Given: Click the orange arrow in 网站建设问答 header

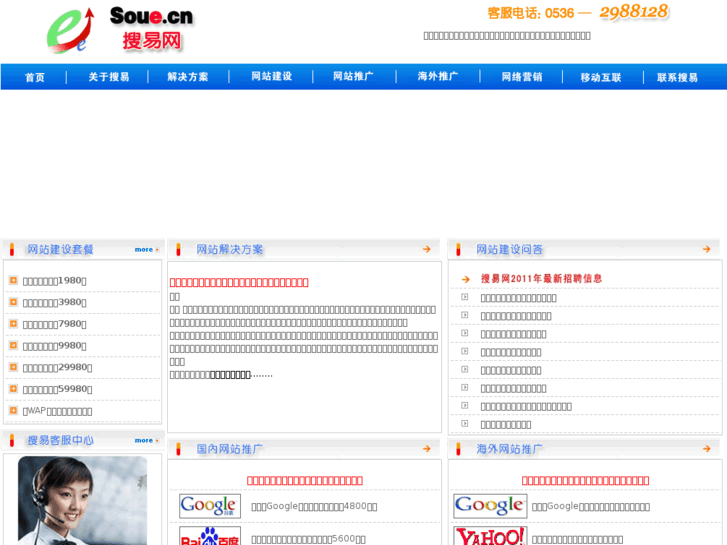Looking at the screenshot, I should click(x=706, y=250).
